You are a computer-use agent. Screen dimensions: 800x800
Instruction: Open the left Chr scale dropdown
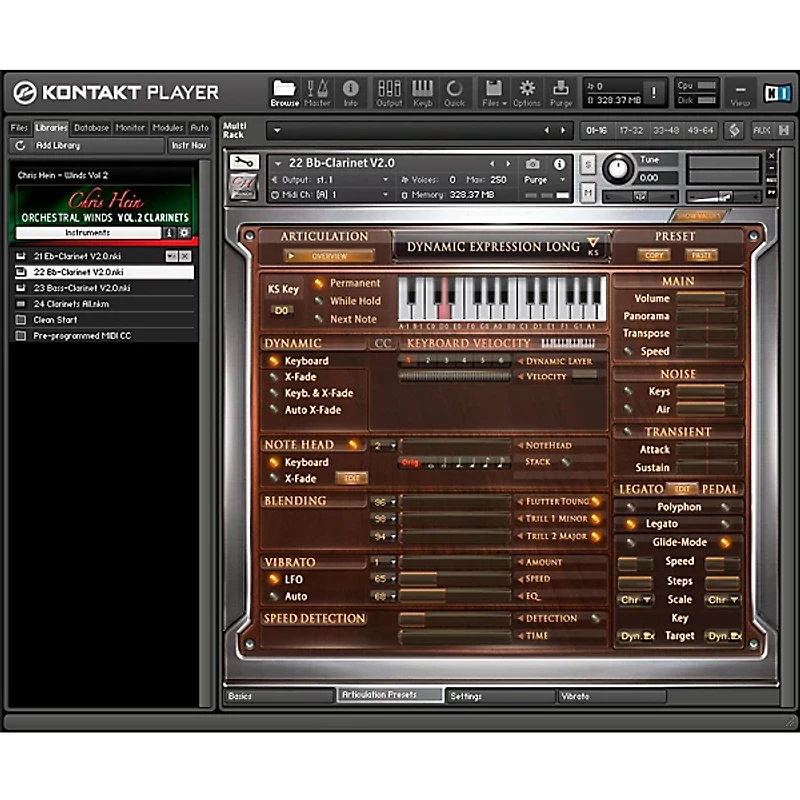[x=635, y=600]
